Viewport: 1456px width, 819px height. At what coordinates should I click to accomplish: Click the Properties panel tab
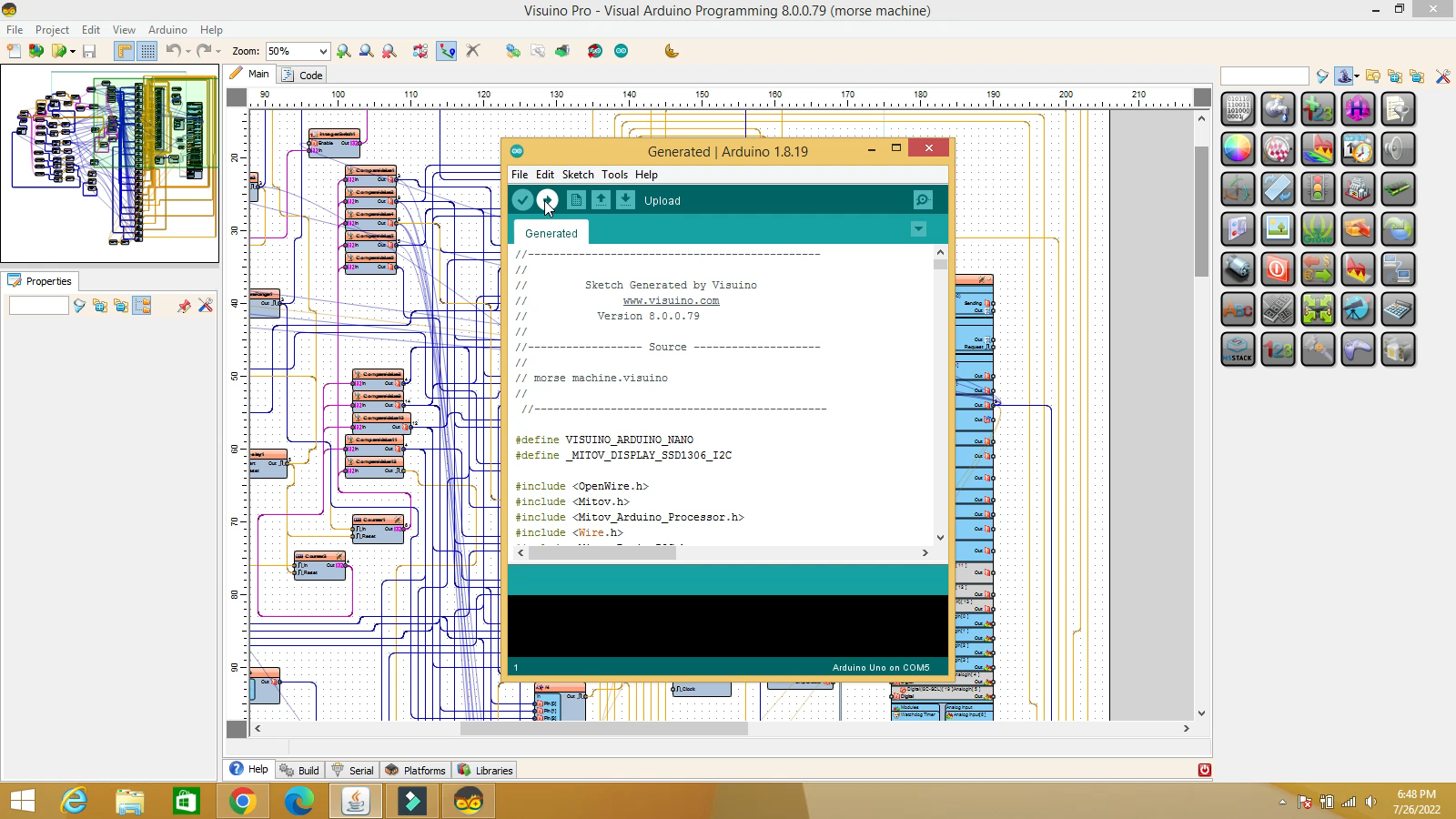41,281
